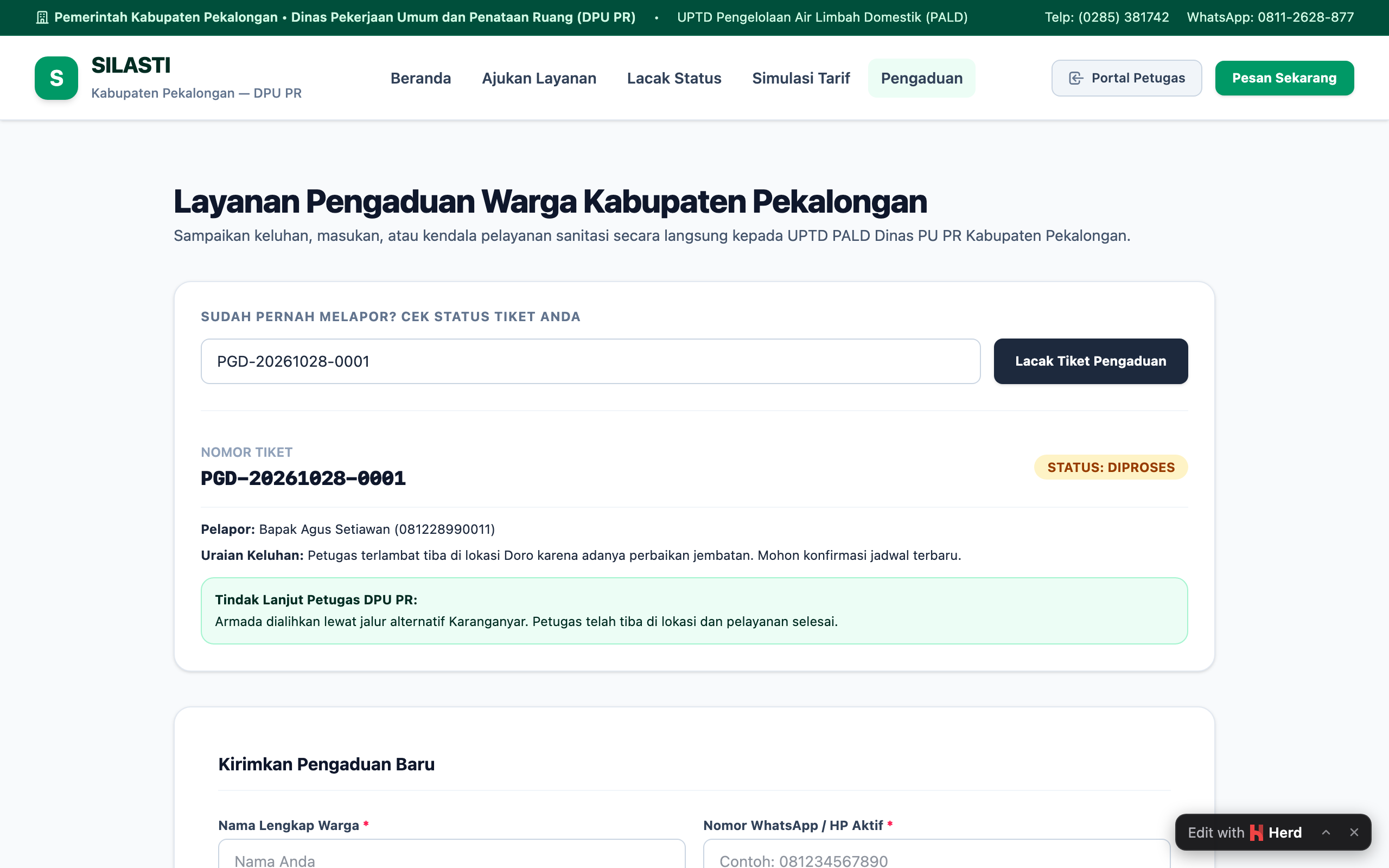Click SUDAH PERNAH MELAPOR section label
Screen dimensions: 1389x868
pyautogui.click(x=391, y=317)
